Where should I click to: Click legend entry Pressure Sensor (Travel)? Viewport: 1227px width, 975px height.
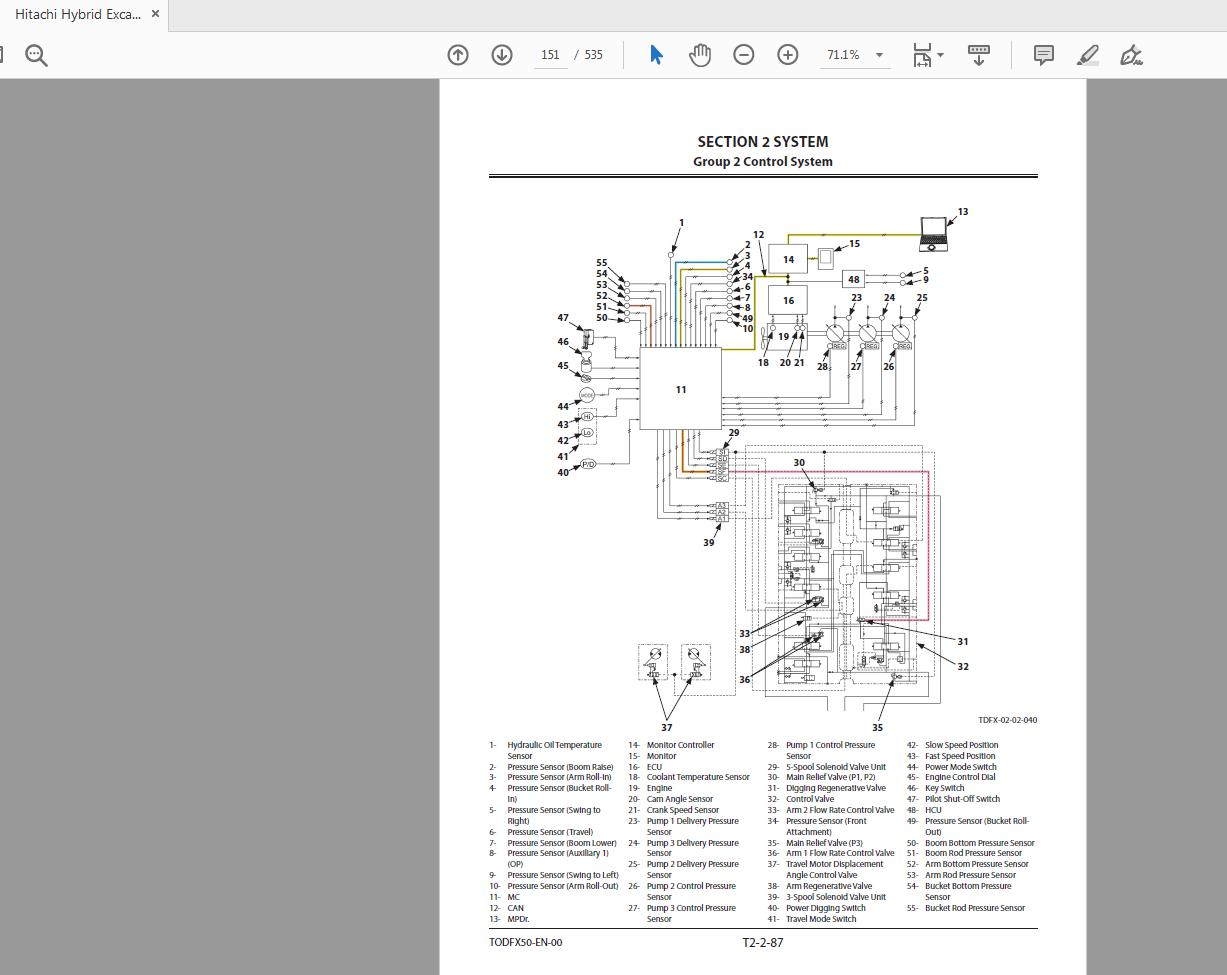pos(550,832)
